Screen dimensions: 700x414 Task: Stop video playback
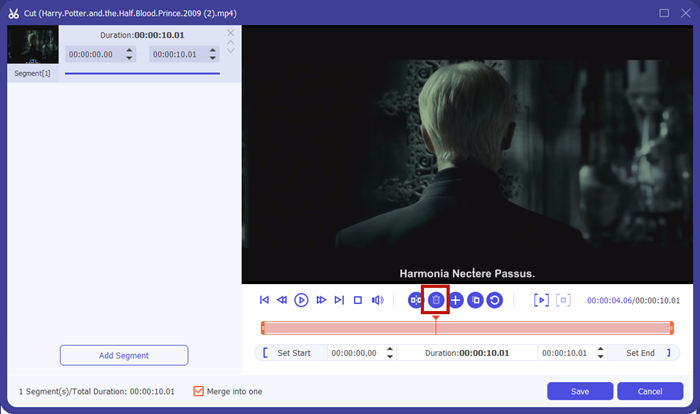pyautogui.click(x=358, y=300)
